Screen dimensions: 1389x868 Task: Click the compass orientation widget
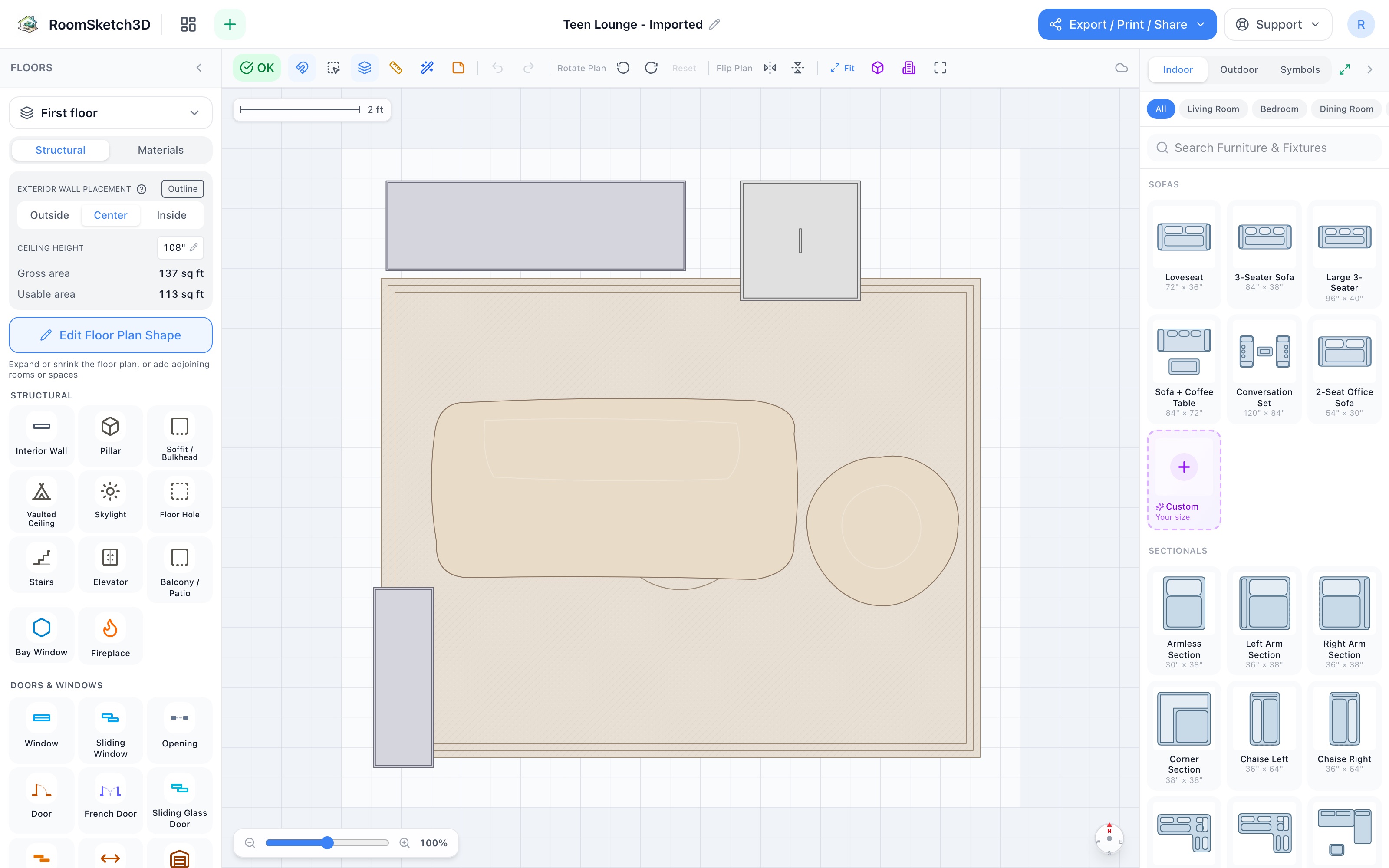click(x=1109, y=838)
